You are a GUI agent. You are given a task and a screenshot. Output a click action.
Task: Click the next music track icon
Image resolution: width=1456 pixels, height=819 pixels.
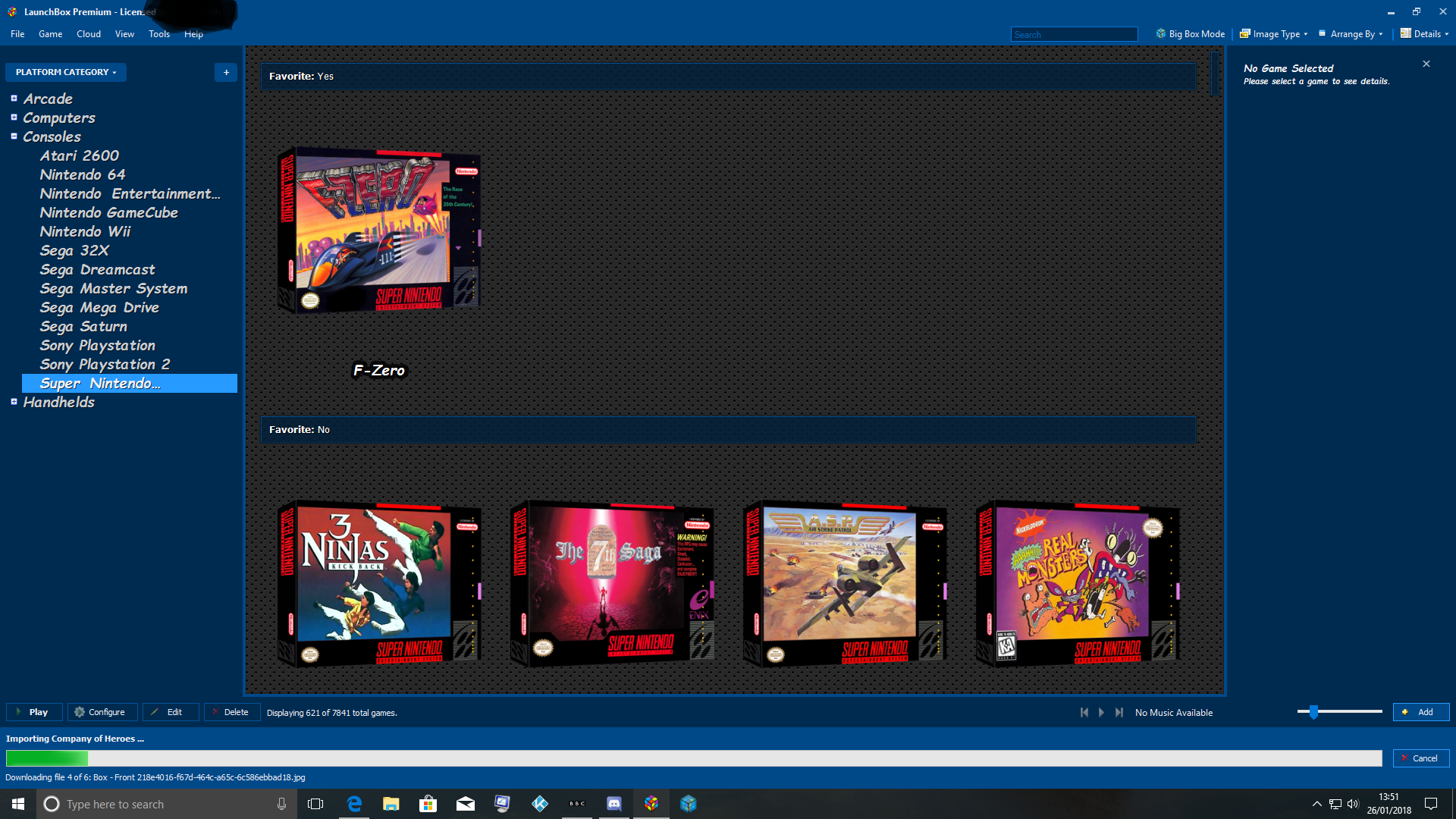(1119, 712)
